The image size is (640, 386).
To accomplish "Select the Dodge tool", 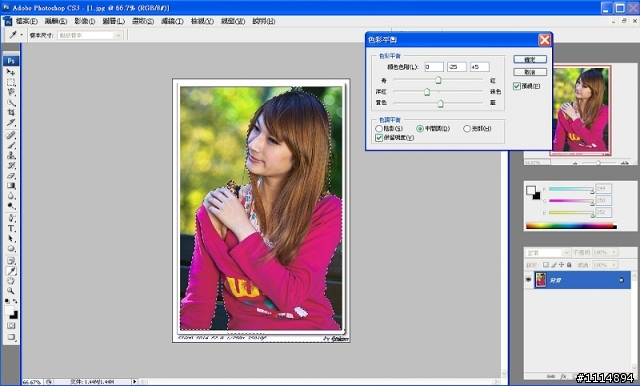I will [x=11, y=206].
